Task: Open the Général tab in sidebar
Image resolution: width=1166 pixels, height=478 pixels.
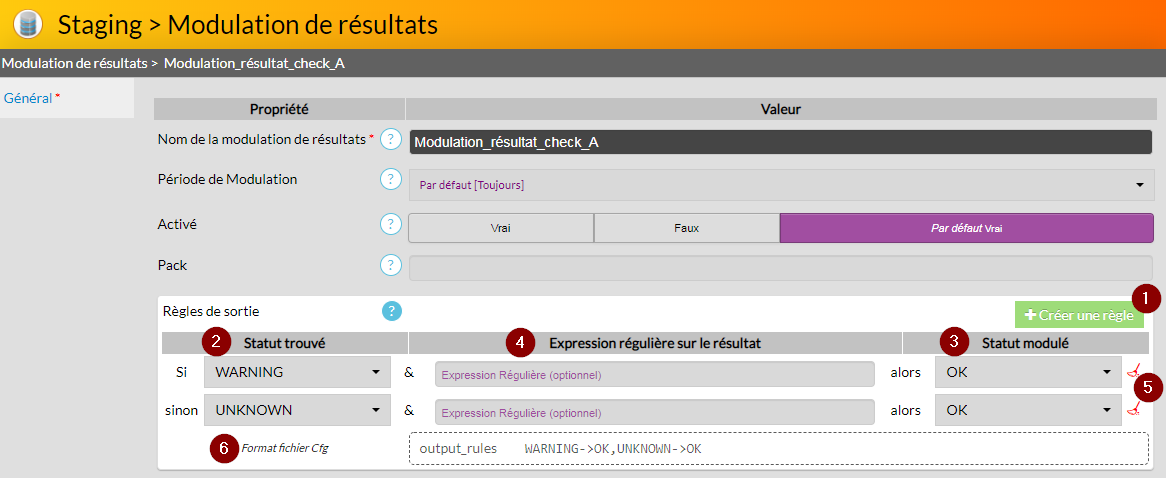Action: coord(30,98)
